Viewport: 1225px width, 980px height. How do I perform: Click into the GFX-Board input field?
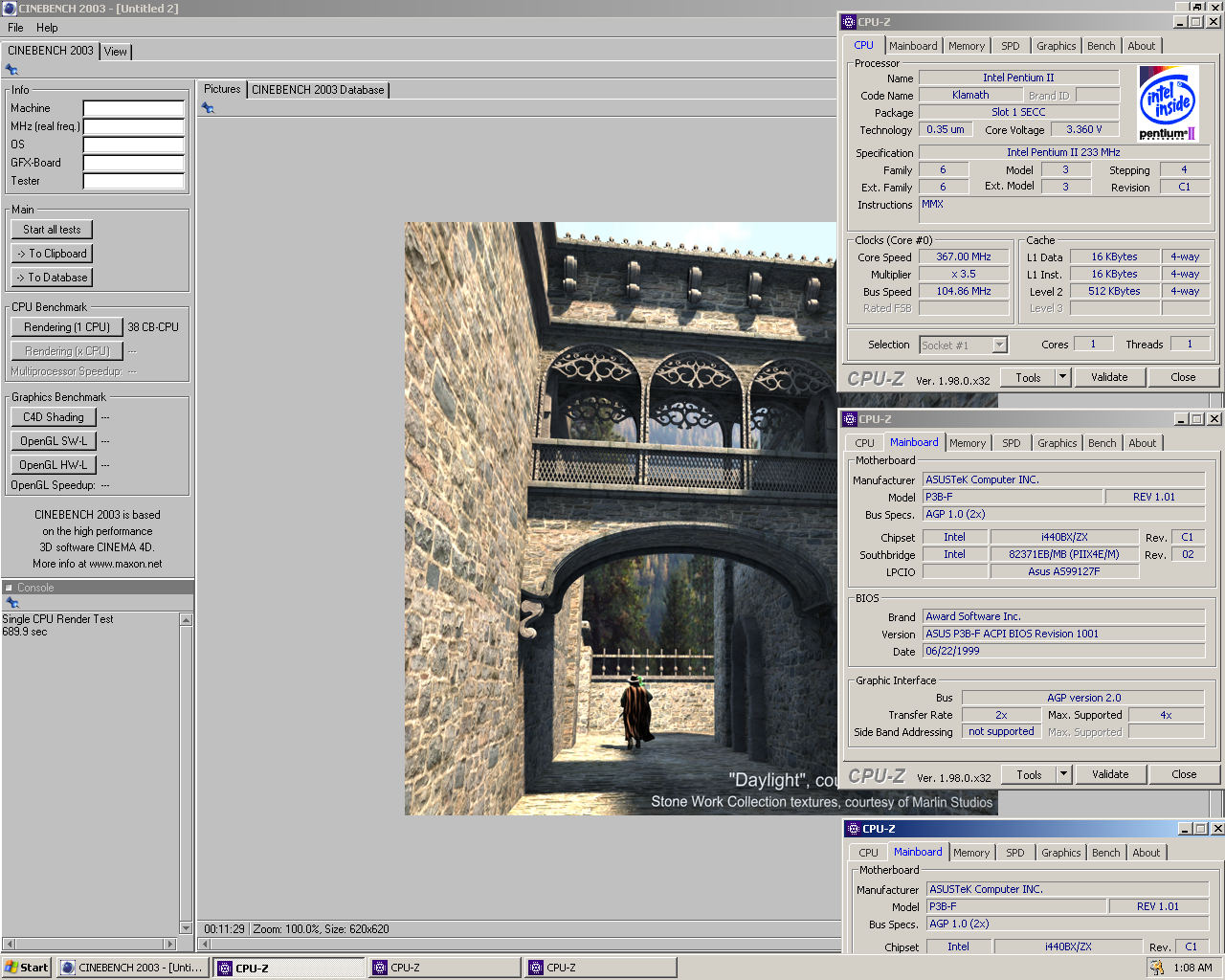coord(134,163)
